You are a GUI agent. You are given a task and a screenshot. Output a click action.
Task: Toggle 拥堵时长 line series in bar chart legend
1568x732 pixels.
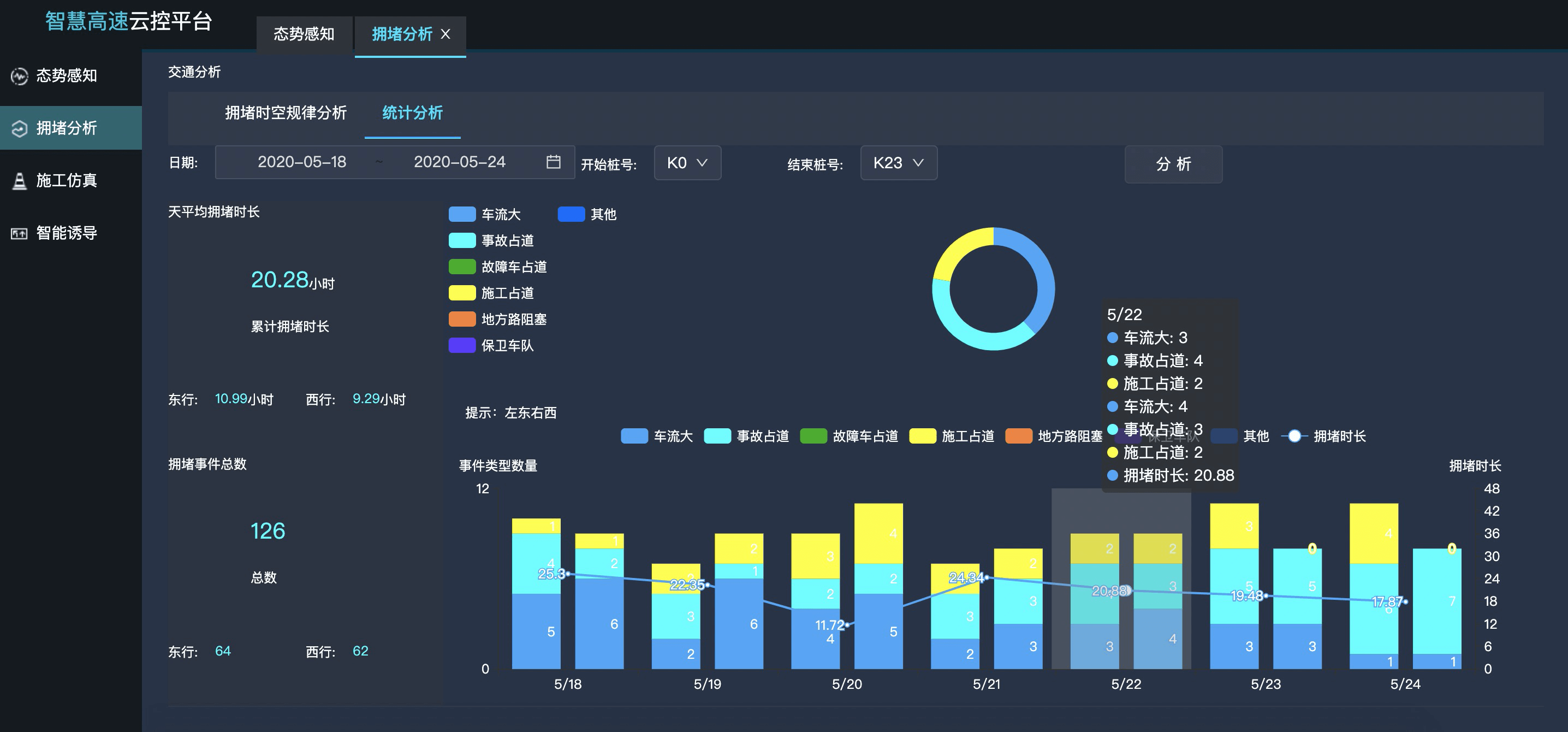coord(1324,436)
